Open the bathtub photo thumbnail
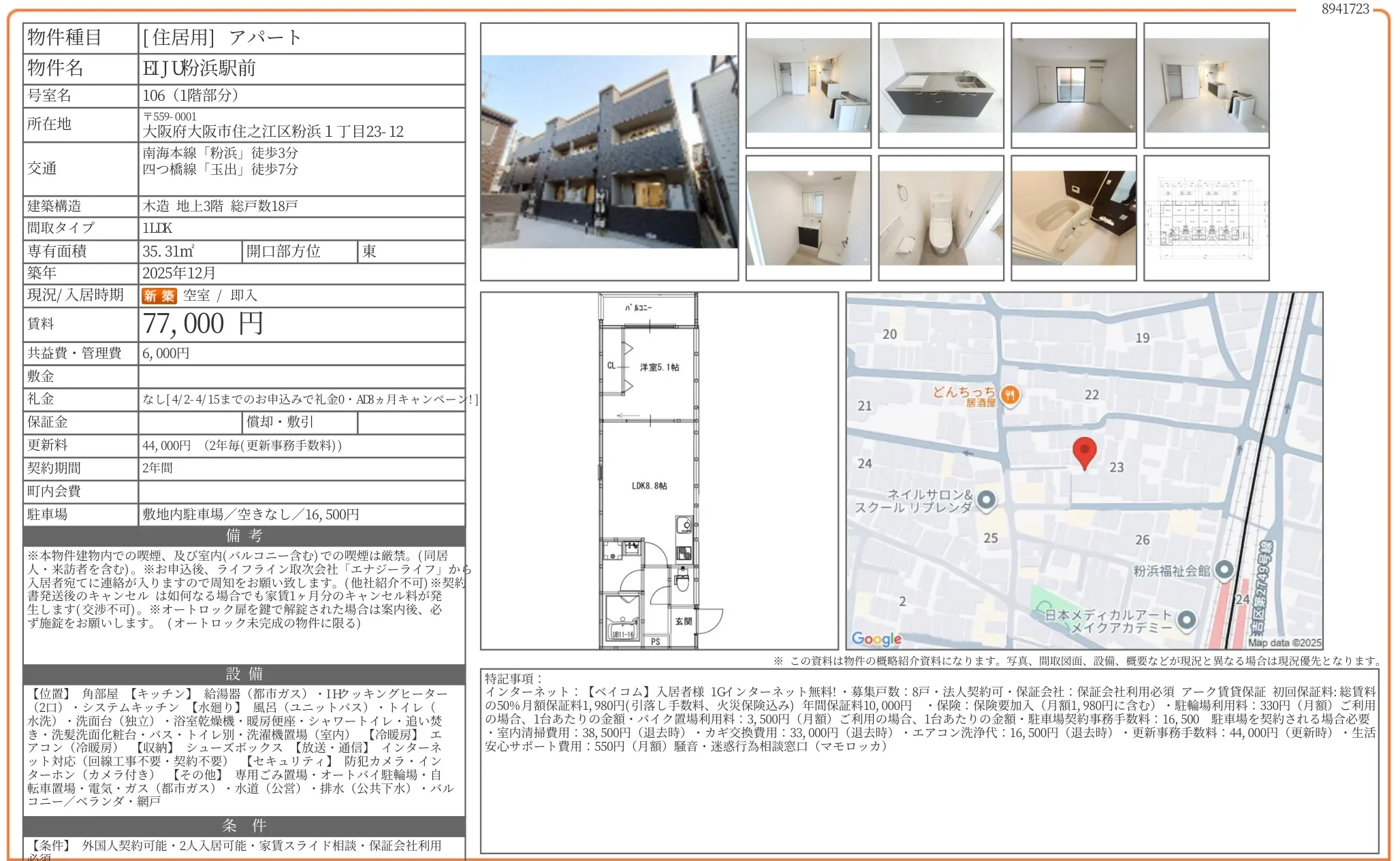The image size is (1400, 861). [x=1073, y=218]
